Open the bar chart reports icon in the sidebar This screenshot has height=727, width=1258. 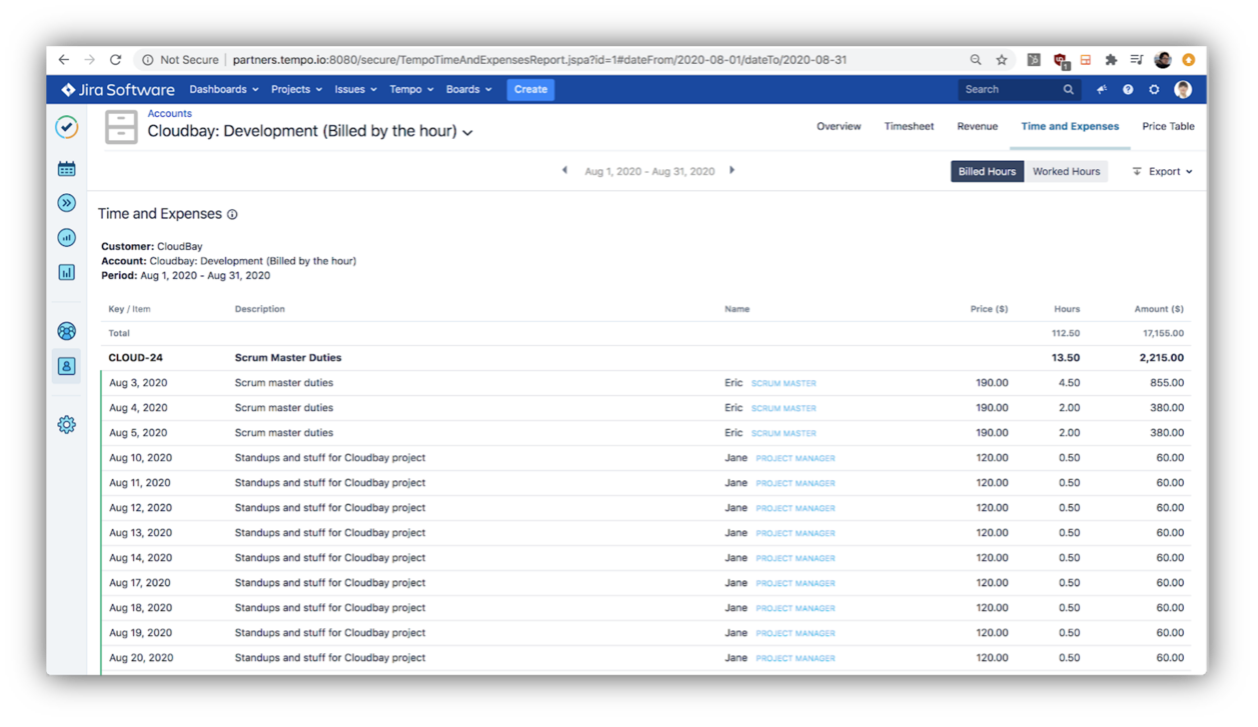(67, 272)
